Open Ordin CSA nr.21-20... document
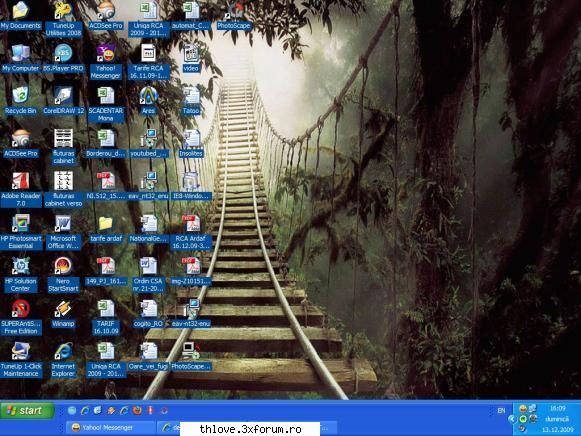581x436 pixels. (149, 274)
